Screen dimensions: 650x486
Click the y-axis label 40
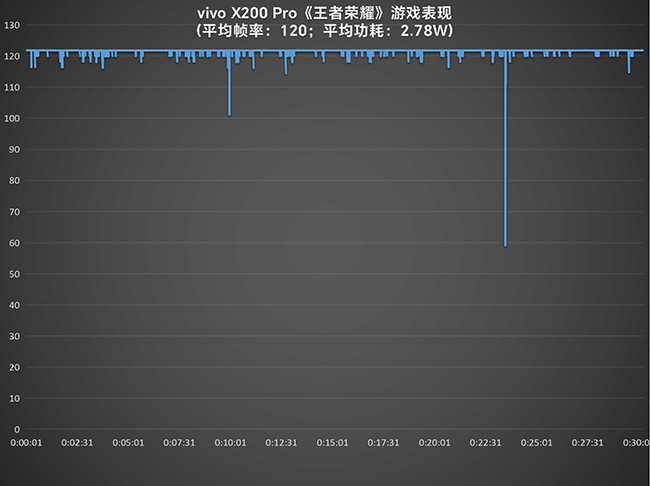[15, 305]
